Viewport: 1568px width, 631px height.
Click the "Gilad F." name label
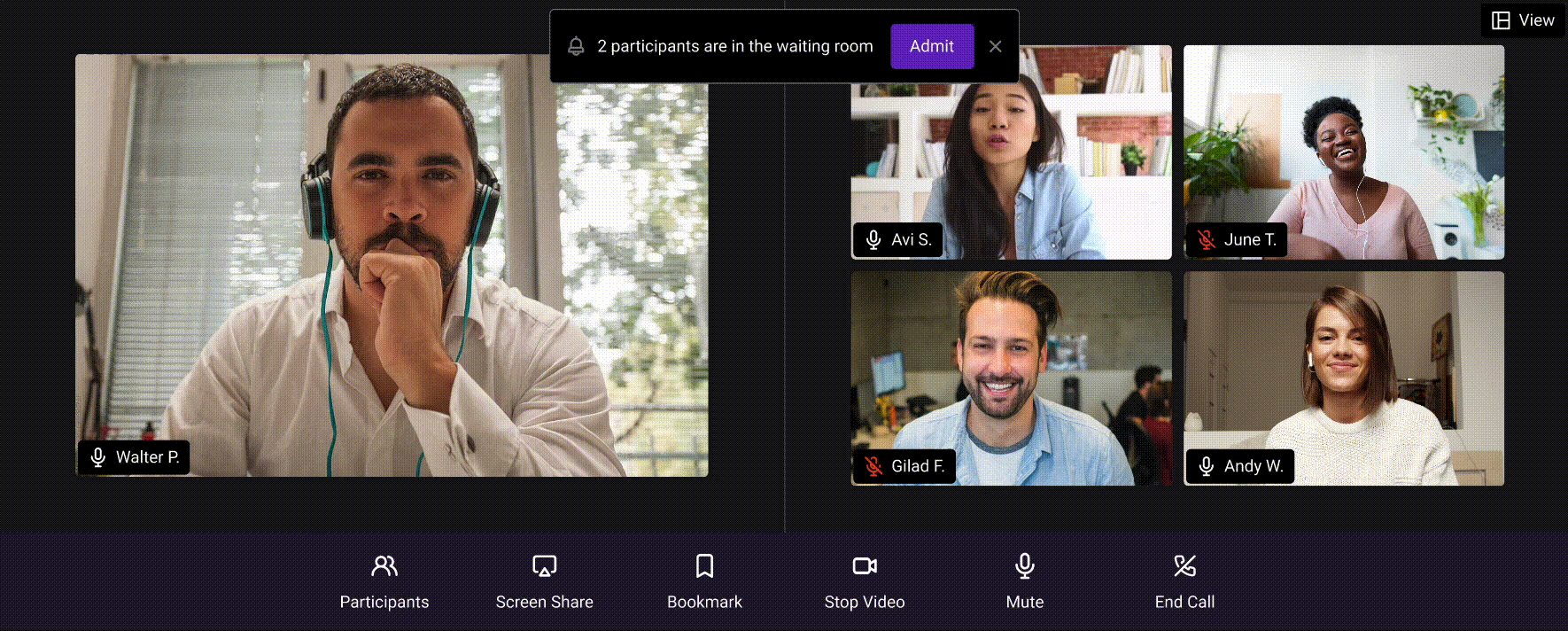click(x=918, y=466)
